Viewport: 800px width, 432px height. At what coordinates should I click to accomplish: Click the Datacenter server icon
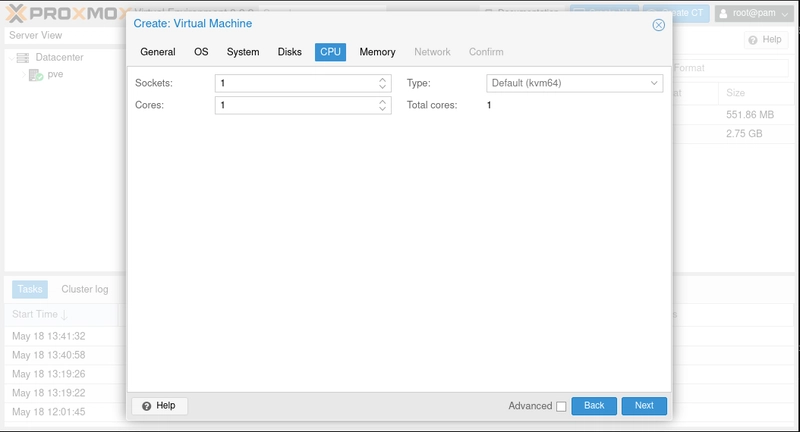tap(23, 58)
